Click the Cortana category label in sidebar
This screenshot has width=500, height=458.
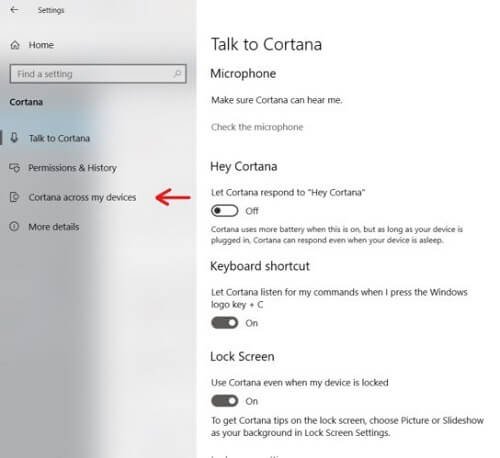pyautogui.click(x=26, y=102)
